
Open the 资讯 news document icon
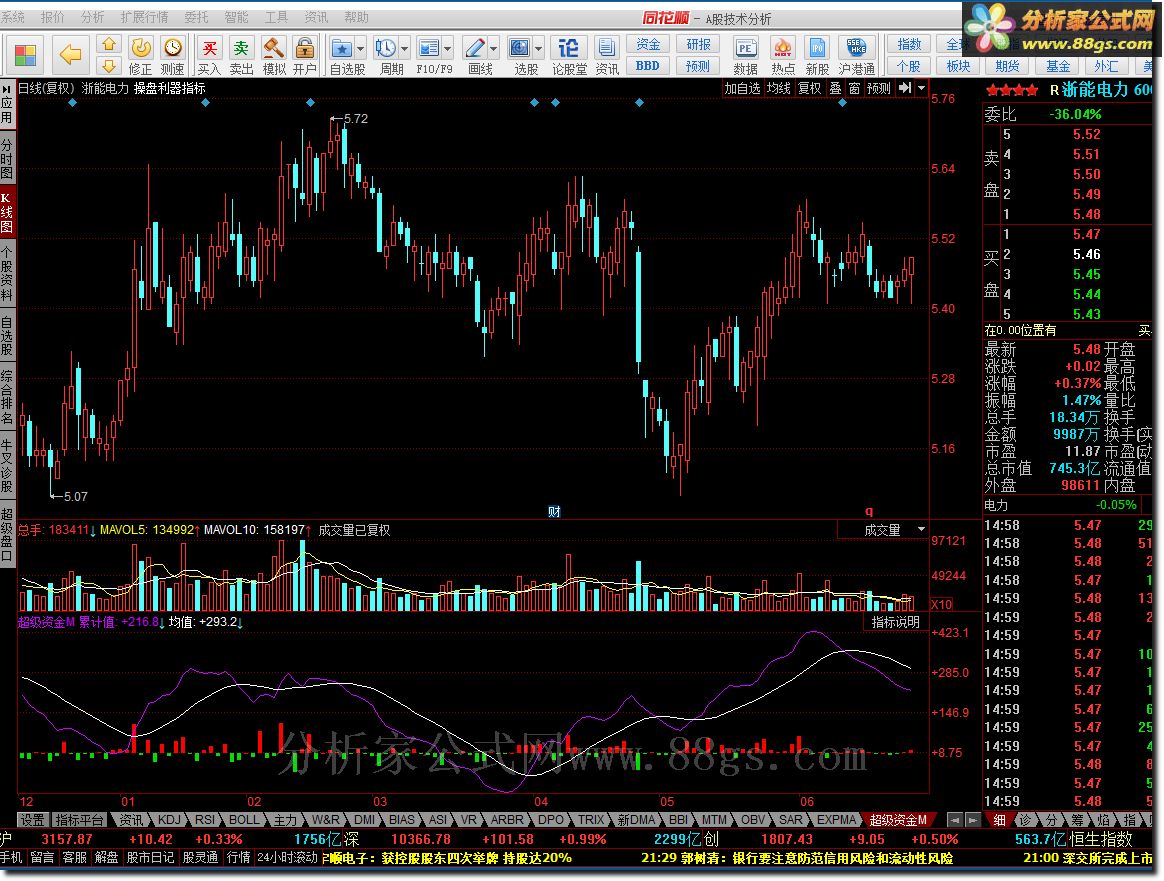(607, 48)
